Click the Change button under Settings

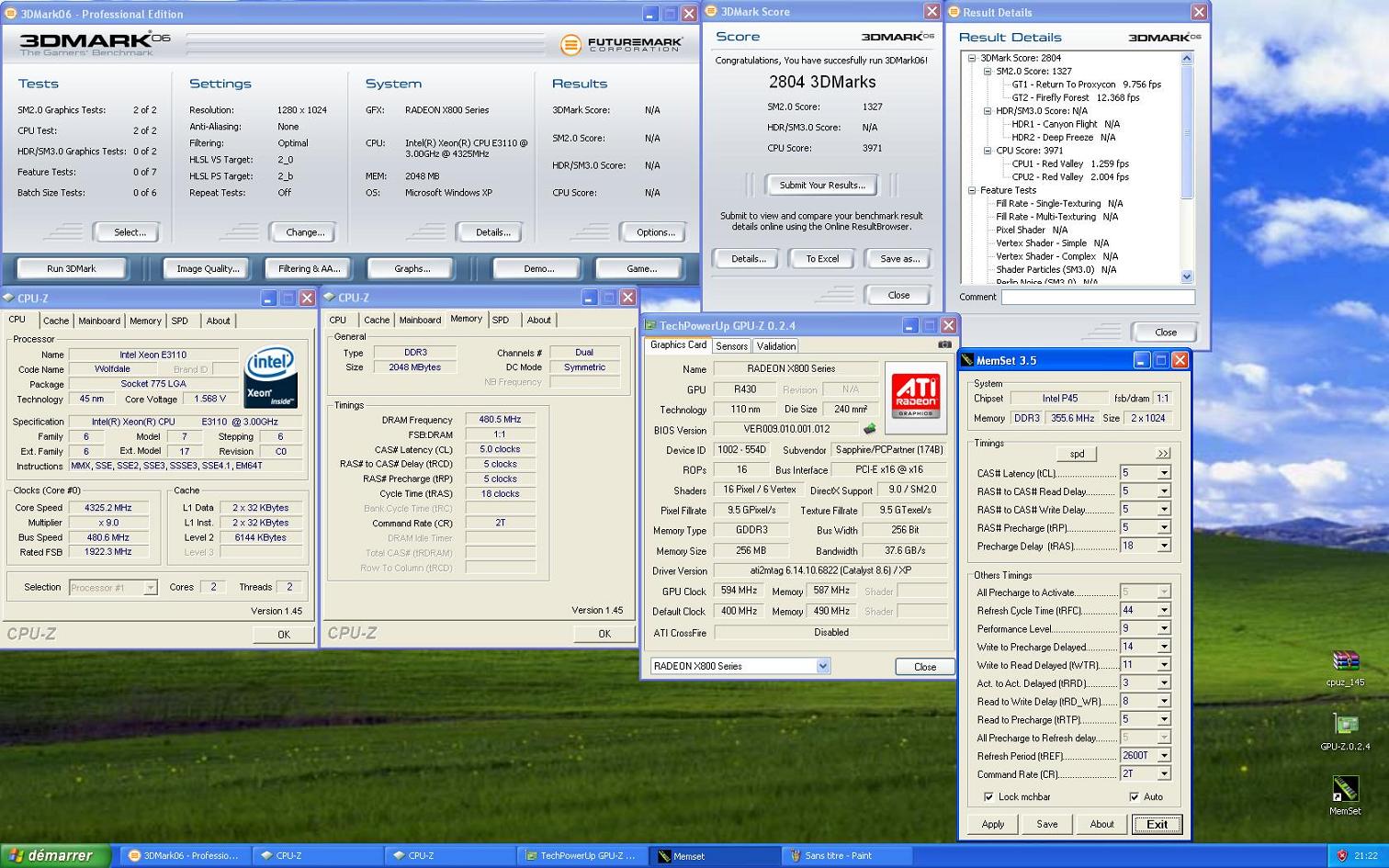tap(305, 232)
